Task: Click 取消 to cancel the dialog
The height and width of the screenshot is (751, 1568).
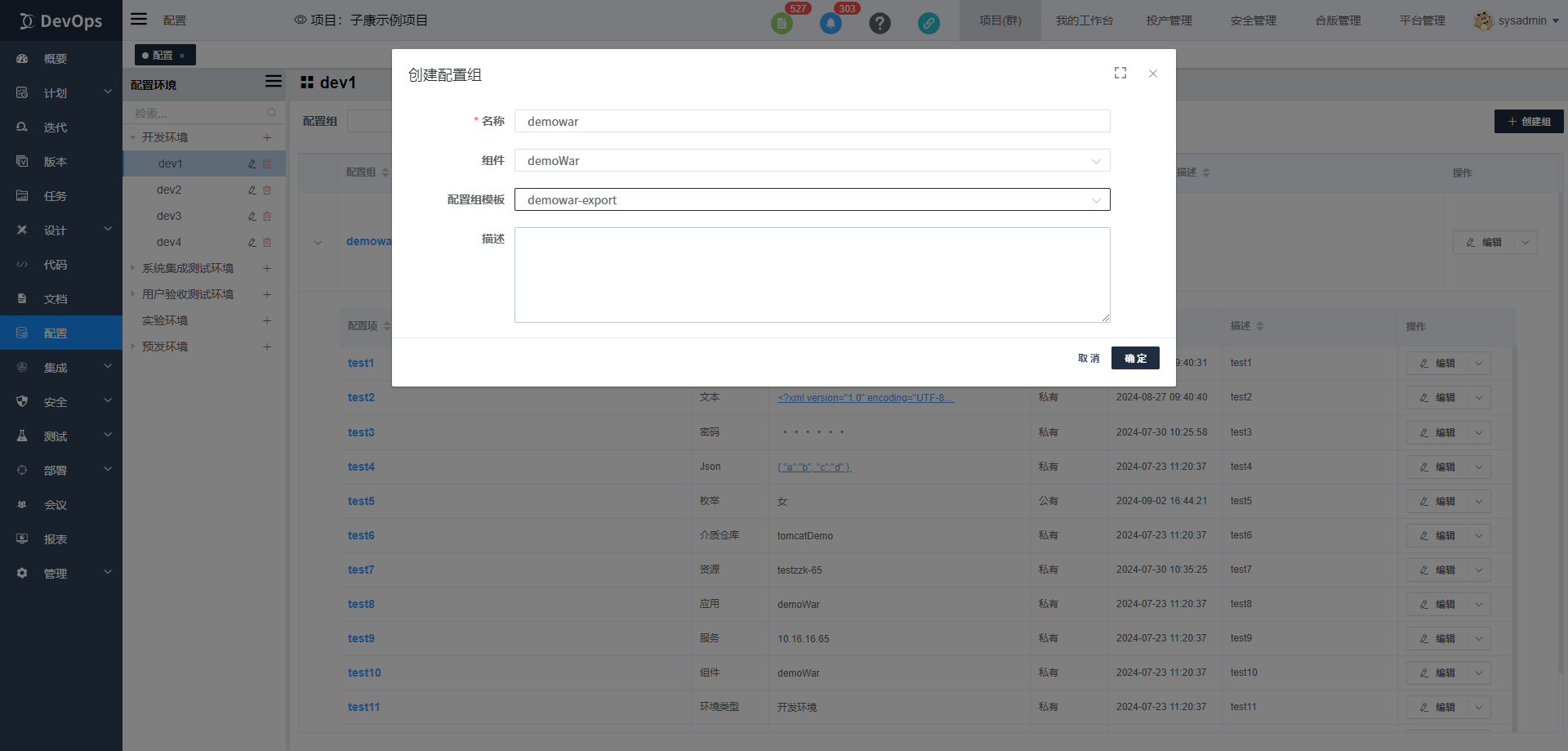Action: 1089,358
